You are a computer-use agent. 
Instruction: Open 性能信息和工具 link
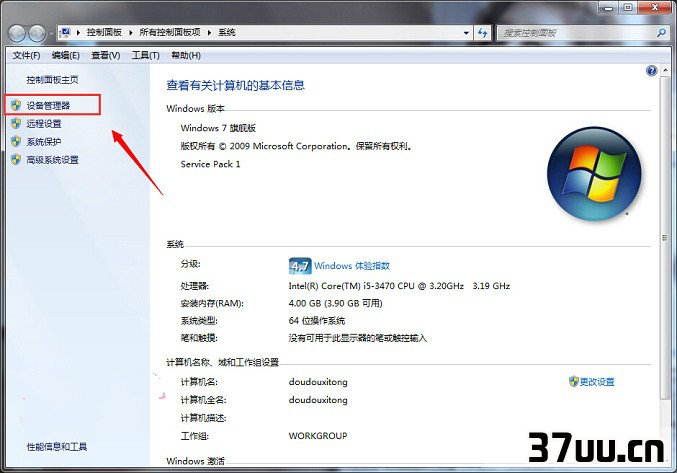(57, 447)
